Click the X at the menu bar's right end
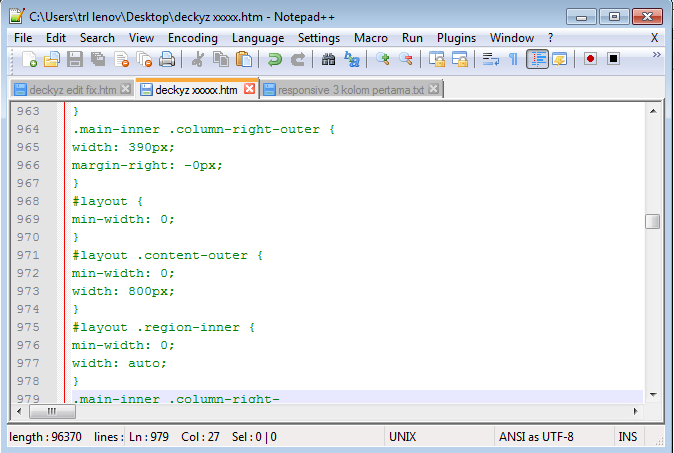The image size is (674, 453). click(654, 38)
